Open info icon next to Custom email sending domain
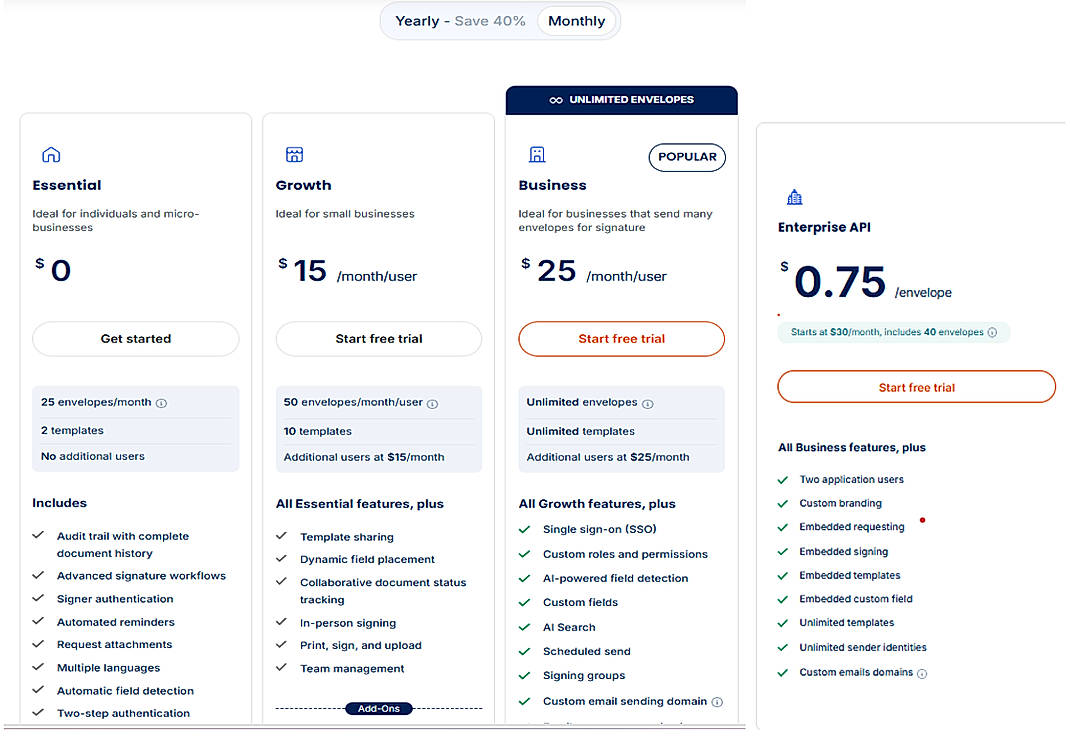 click(717, 702)
